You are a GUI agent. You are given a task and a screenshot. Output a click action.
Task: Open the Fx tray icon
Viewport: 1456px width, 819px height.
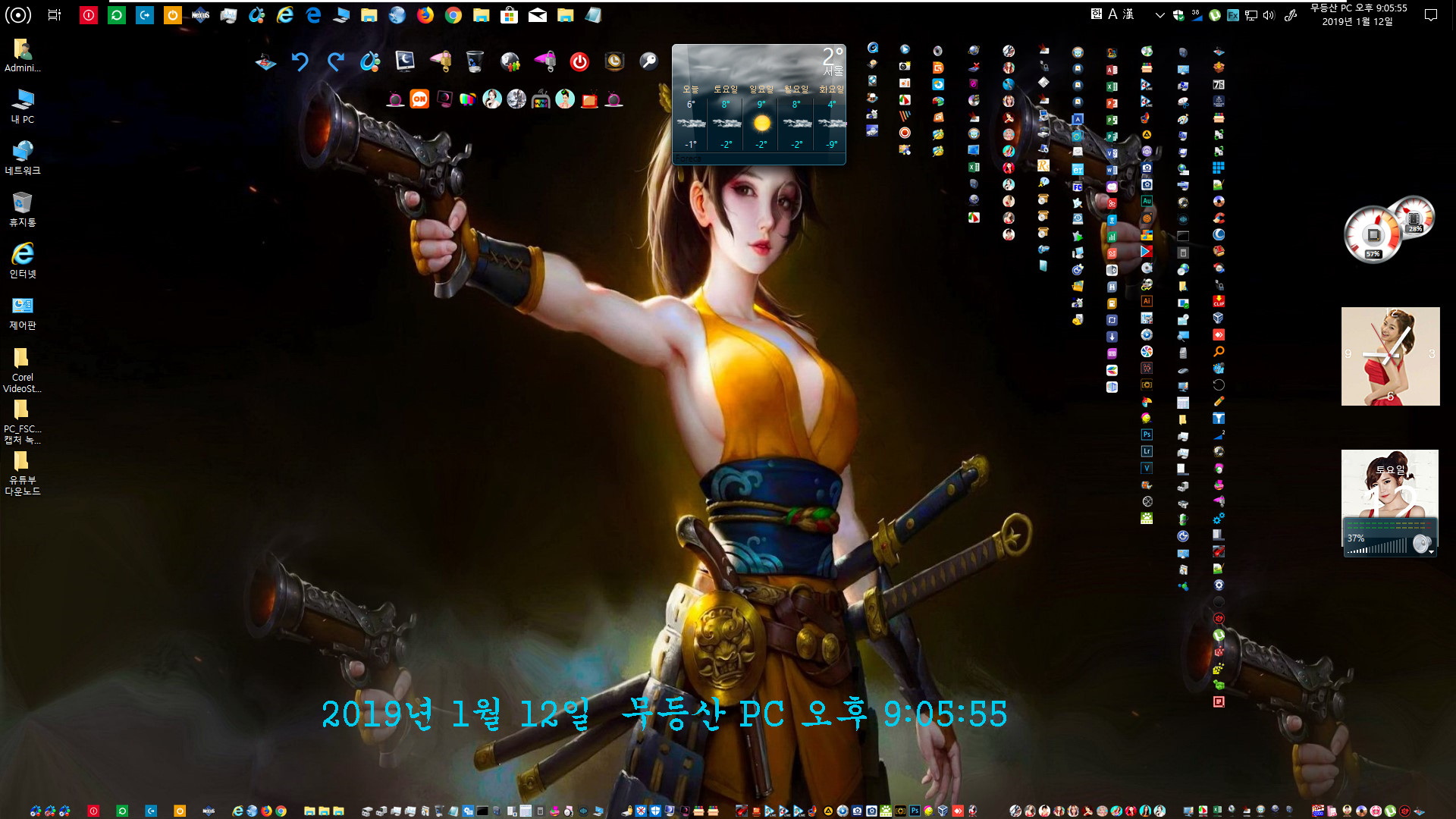(1233, 14)
